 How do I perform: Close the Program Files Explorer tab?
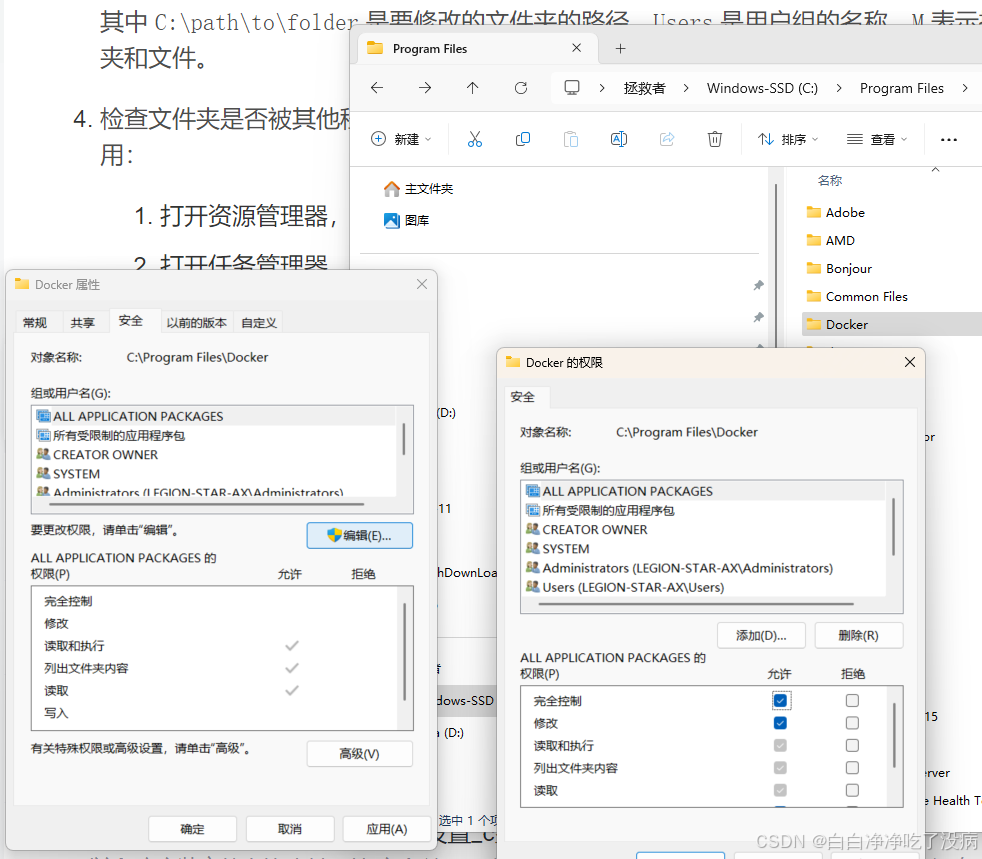click(x=576, y=48)
